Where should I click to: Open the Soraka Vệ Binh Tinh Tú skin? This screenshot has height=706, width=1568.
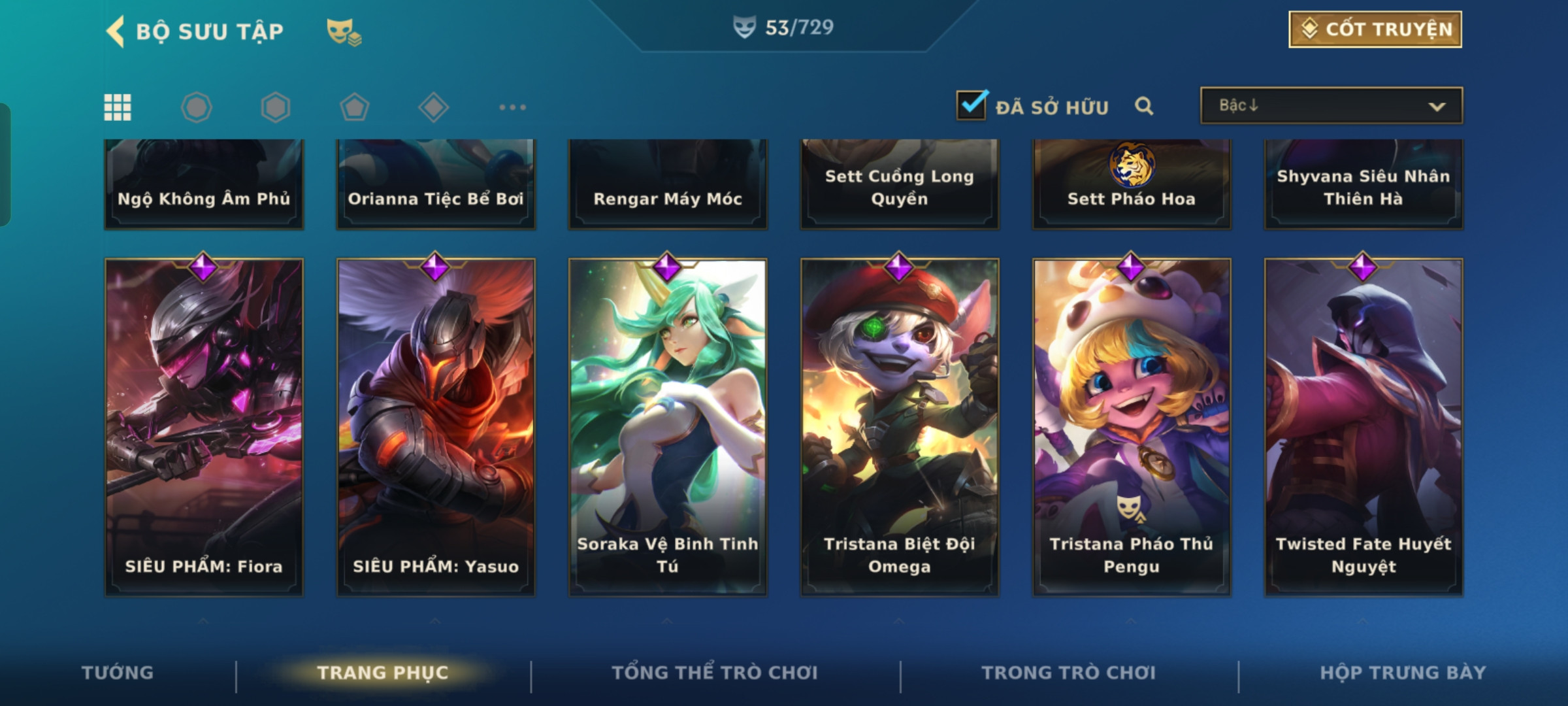668,427
